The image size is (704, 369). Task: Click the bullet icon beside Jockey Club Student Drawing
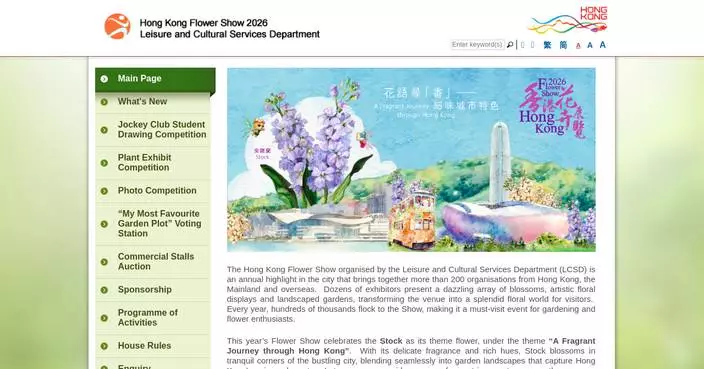click(104, 130)
